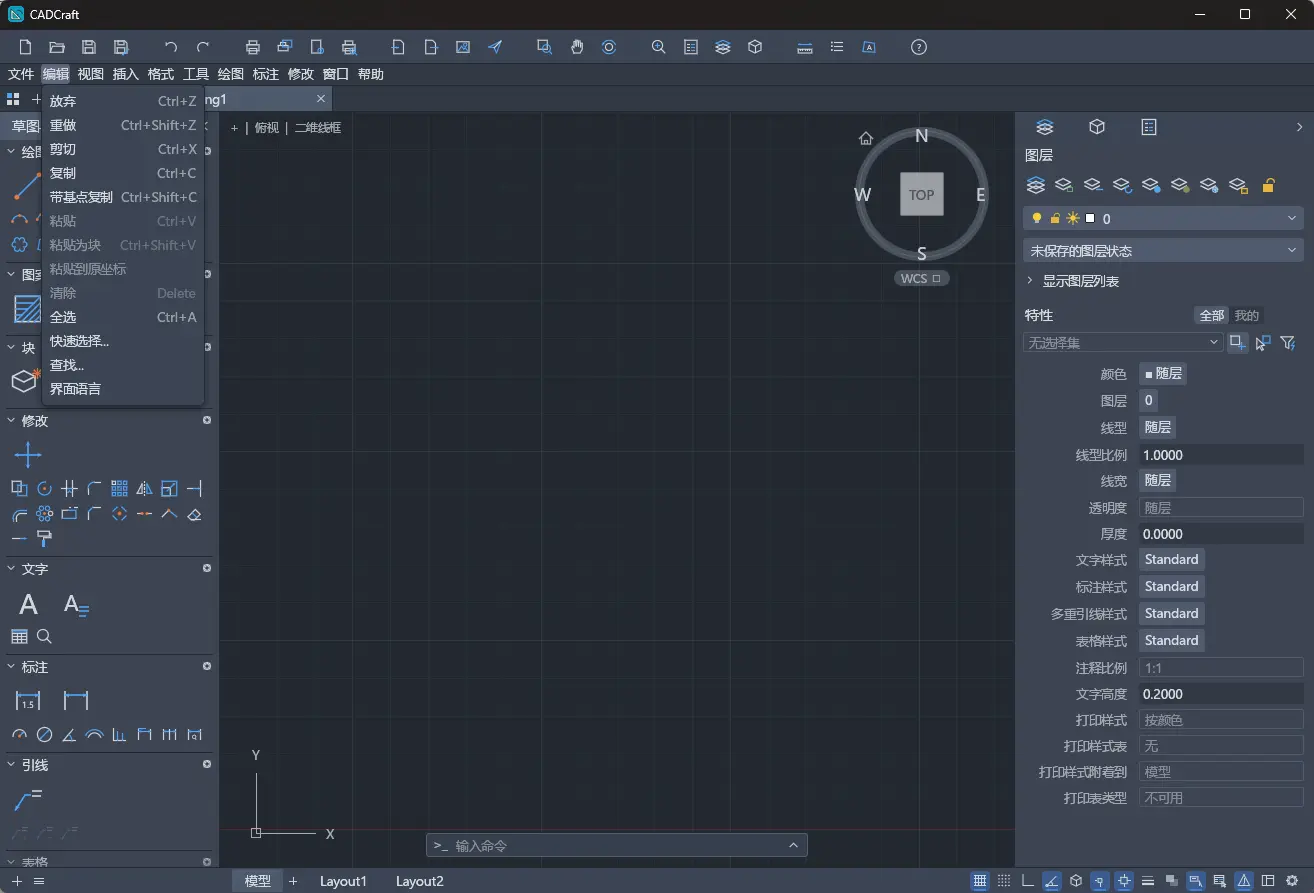The height and width of the screenshot is (893, 1314).
Task: Open the layer 0 dropdown
Action: coord(1163,218)
